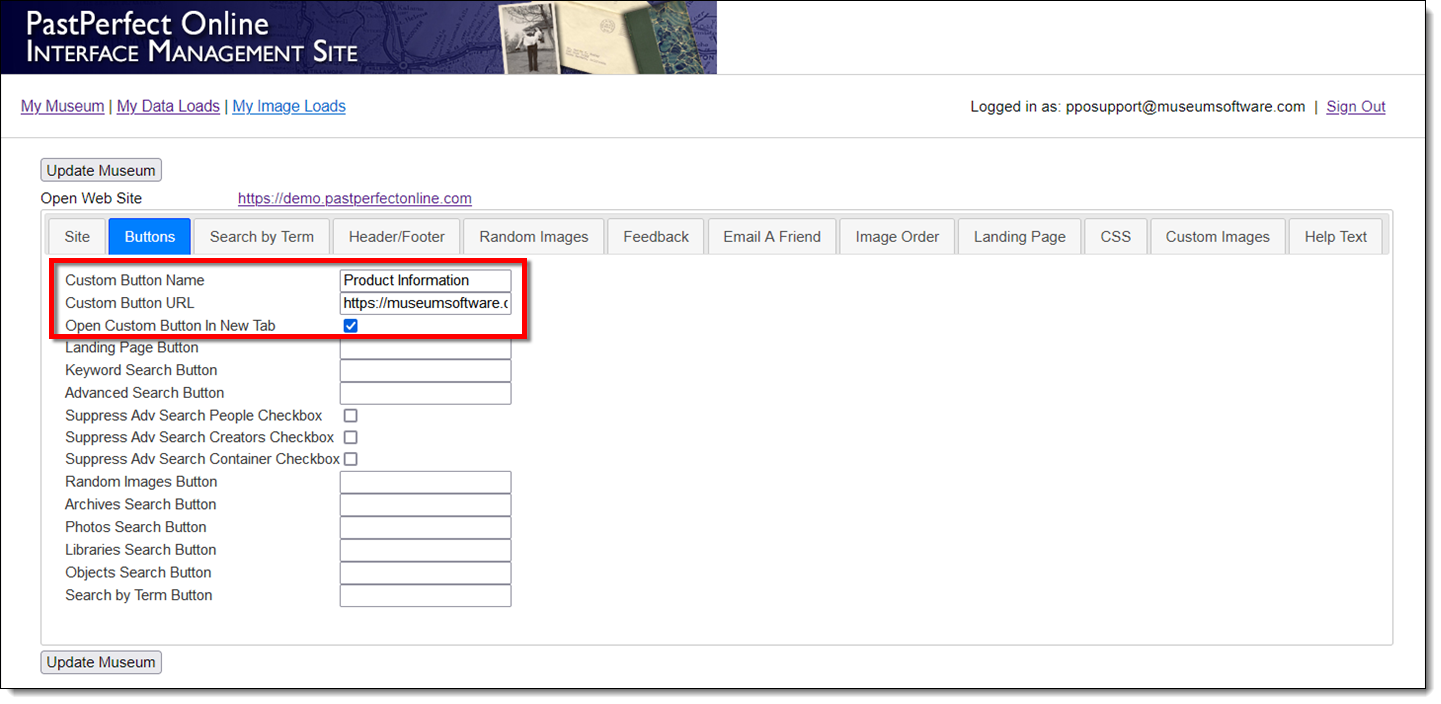Screen dimensions: 1441x704
Task: Open the My Data Loads link
Action: pyautogui.click(x=168, y=106)
